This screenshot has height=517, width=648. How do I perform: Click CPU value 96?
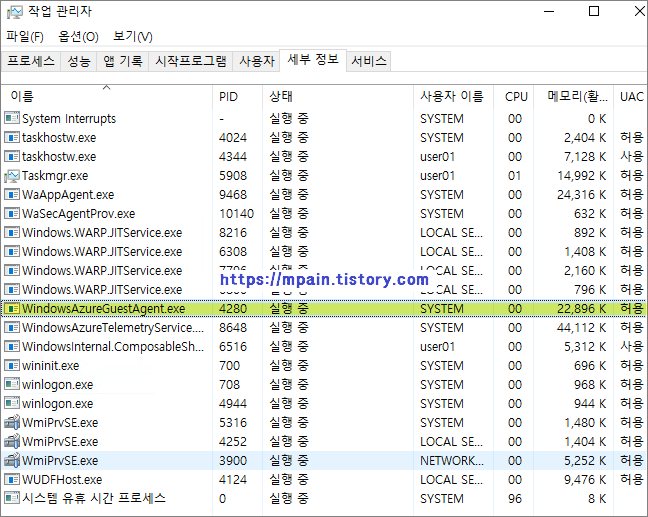pos(515,499)
